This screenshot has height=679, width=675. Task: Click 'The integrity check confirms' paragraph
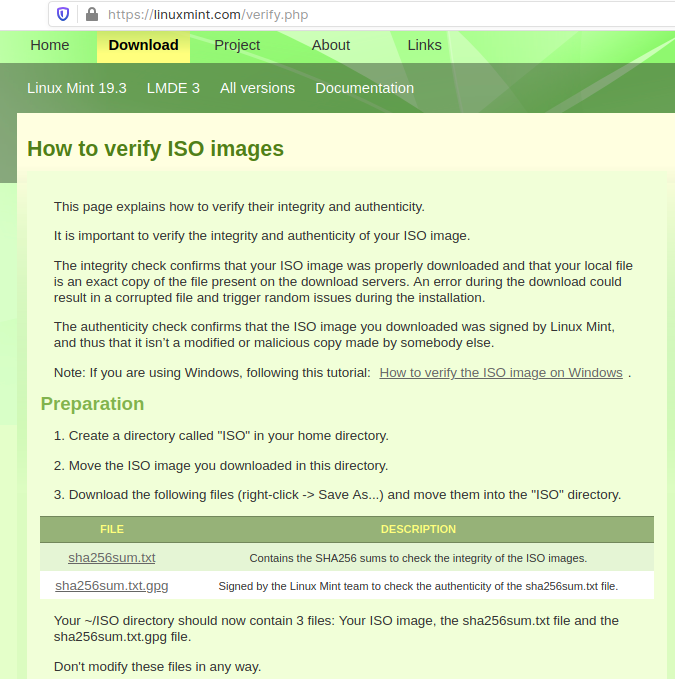coord(343,281)
